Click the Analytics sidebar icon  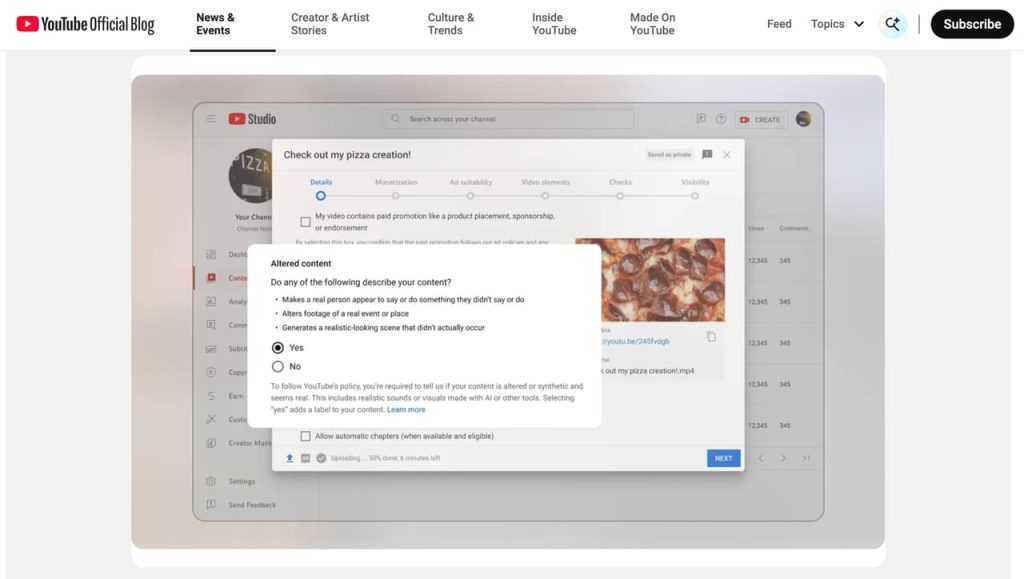click(211, 302)
